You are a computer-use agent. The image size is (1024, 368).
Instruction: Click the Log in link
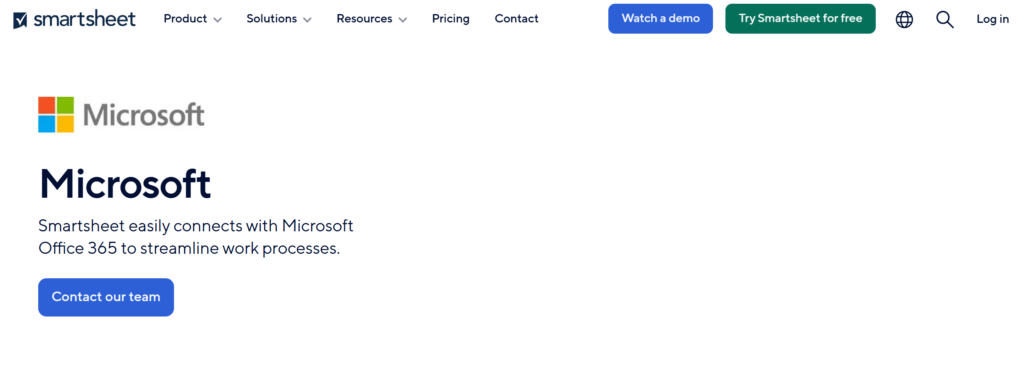click(x=993, y=19)
